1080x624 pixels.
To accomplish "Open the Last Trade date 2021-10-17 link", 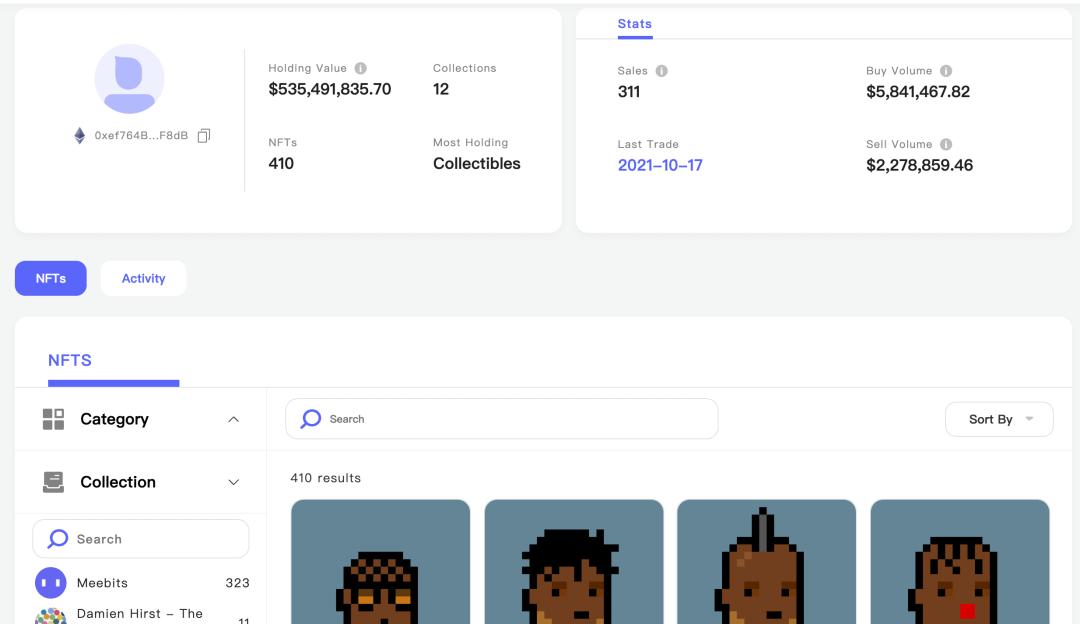I will [660, 165].
